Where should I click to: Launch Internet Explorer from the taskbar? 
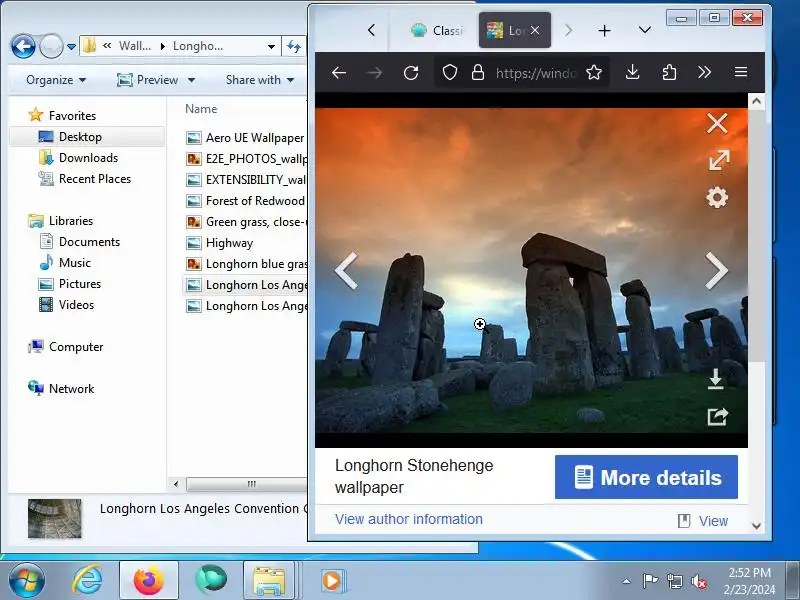pyautogui.click(x=87, y=580)
